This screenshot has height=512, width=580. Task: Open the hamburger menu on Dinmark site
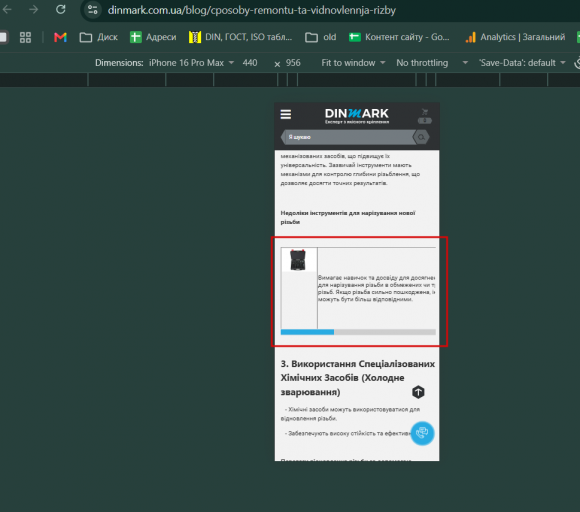pyautogui.click(x=286, y=114)
